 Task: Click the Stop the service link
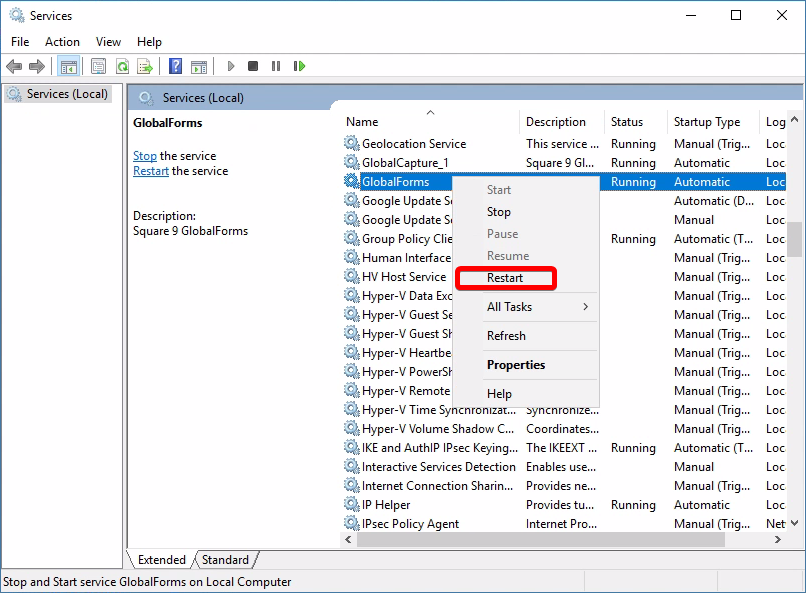point(145,156)
